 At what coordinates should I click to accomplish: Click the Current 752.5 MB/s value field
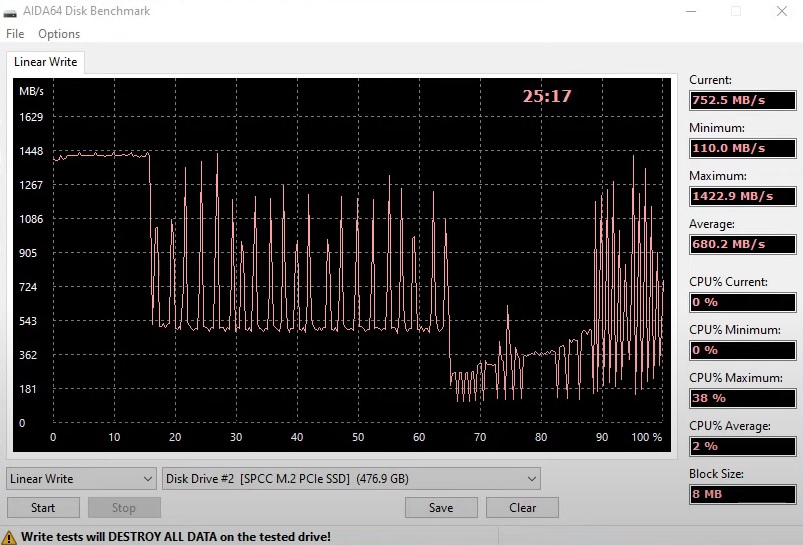[x=743, y=100]
